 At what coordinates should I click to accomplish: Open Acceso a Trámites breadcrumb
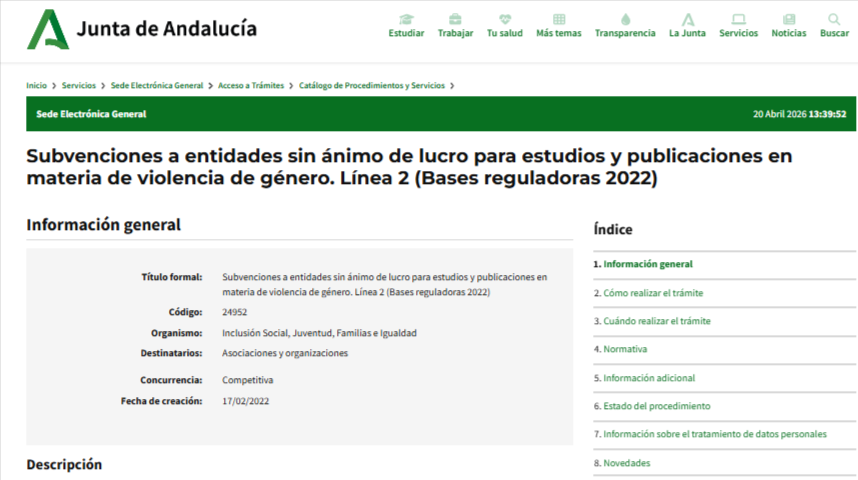251,85
